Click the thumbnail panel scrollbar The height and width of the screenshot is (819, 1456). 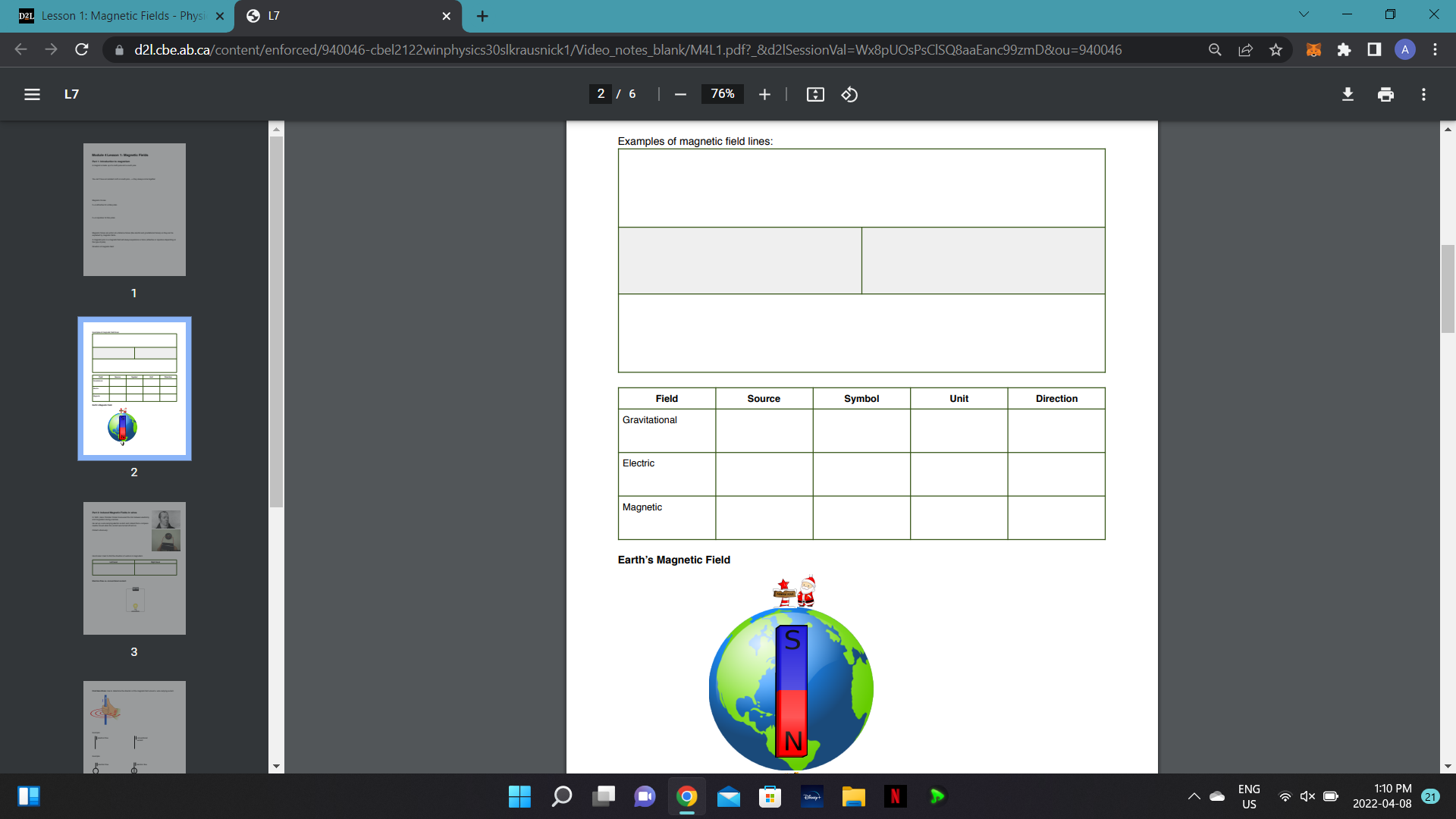tap(276, 322)
